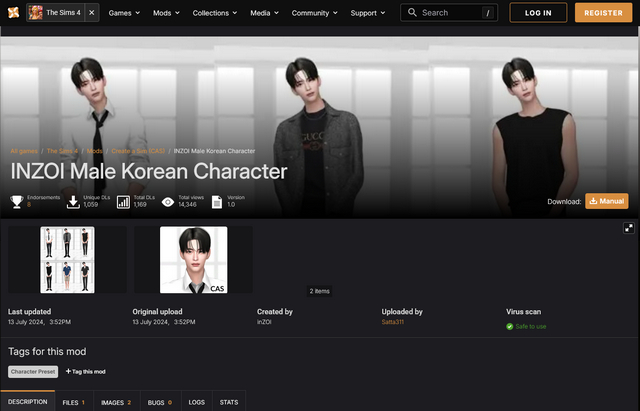Focus the Search input field
This screenshot has height=411, width=640.
[x=449, y=13]
